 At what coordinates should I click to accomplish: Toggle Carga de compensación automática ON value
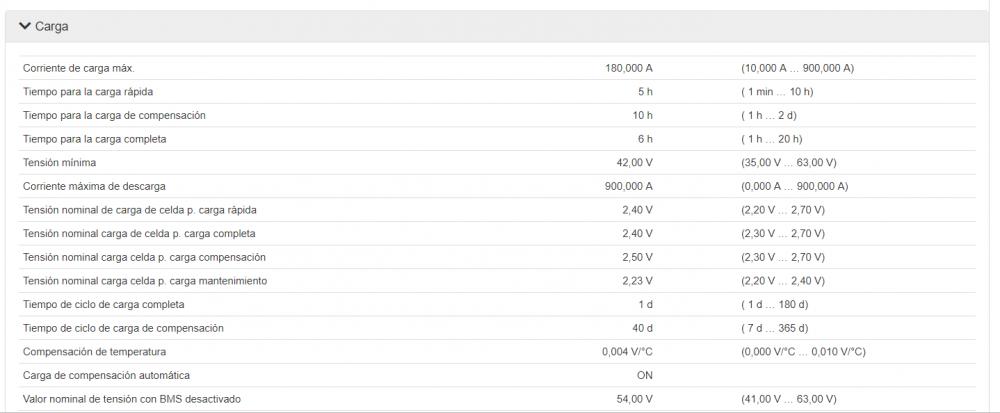(645, 375)
